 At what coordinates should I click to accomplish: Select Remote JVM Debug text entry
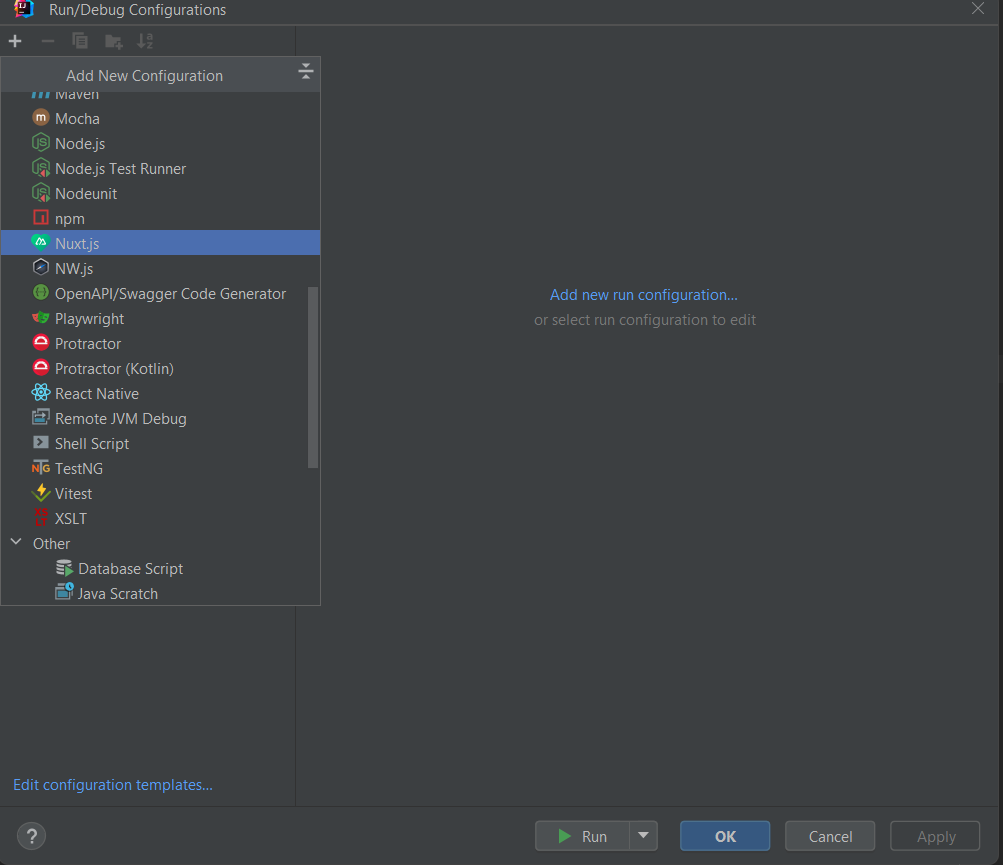pyautogui.click(x=120, y=418)
